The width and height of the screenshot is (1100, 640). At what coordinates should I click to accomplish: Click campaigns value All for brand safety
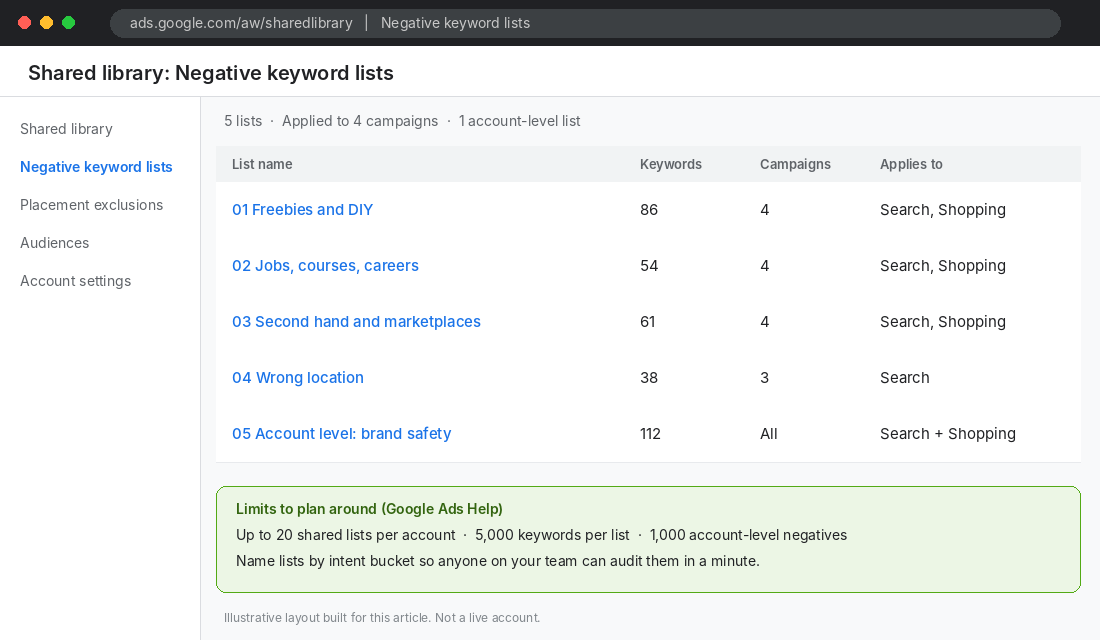click(769, 434)
